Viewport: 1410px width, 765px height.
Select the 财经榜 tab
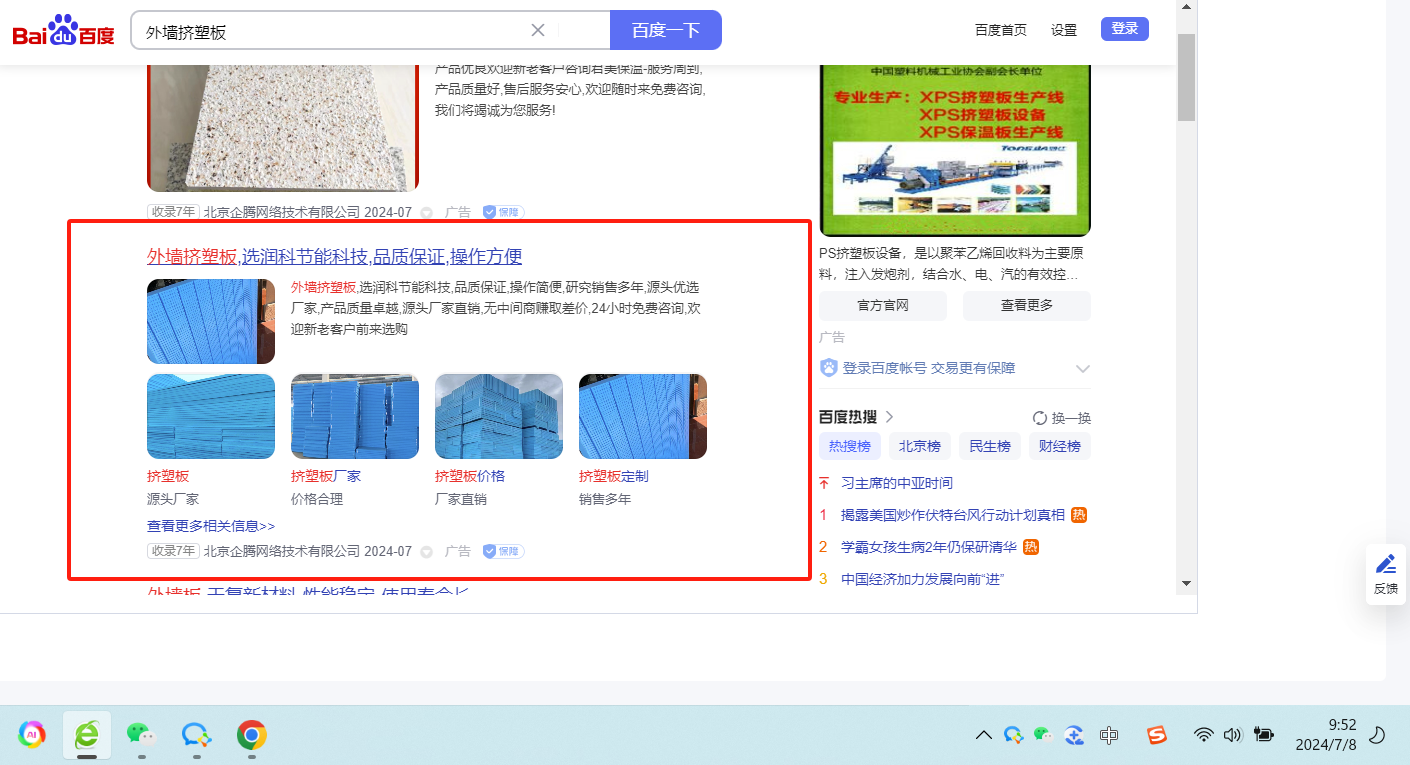1060,446
